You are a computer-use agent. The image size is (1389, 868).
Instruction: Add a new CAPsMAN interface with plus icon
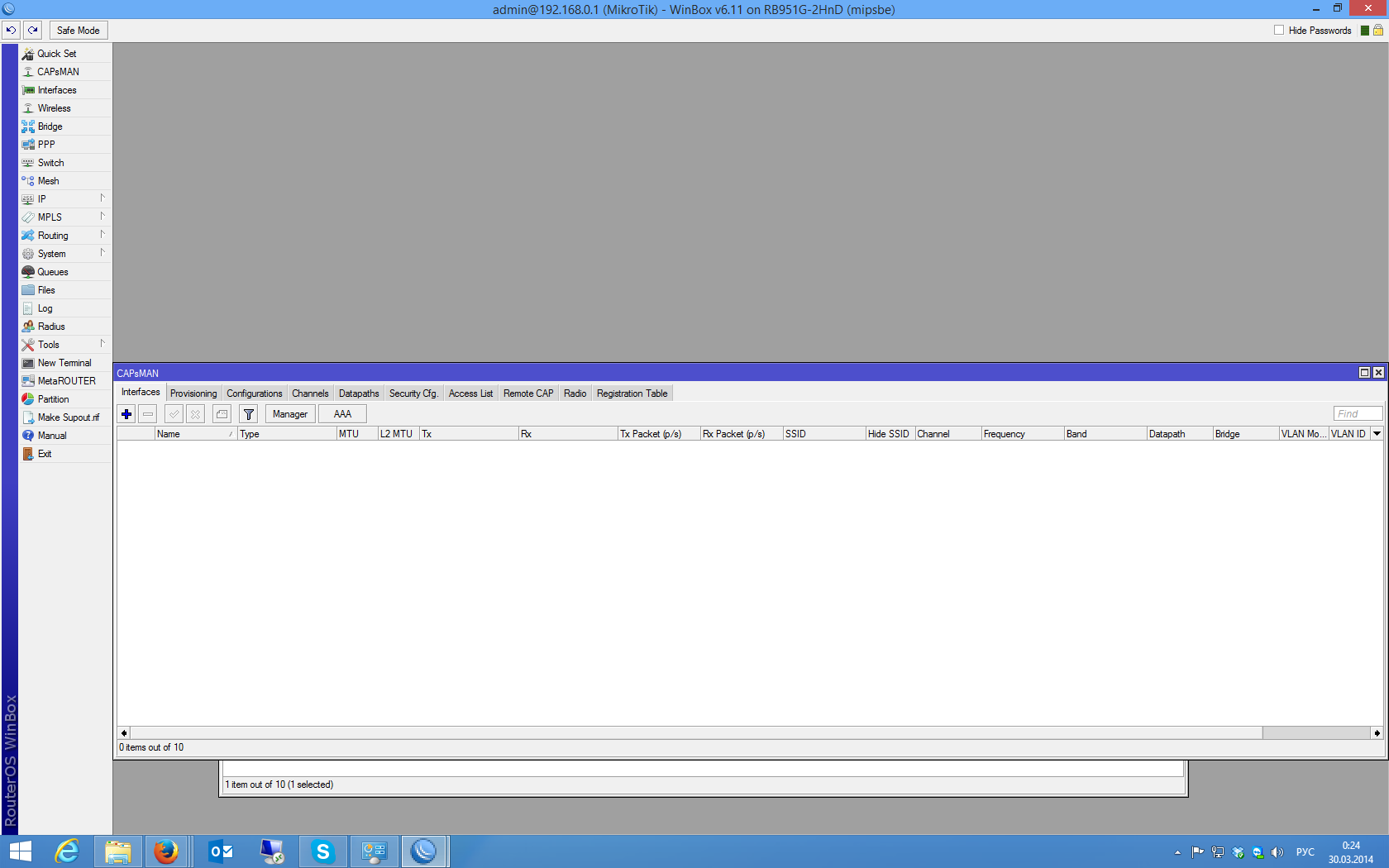coord(126,414)
